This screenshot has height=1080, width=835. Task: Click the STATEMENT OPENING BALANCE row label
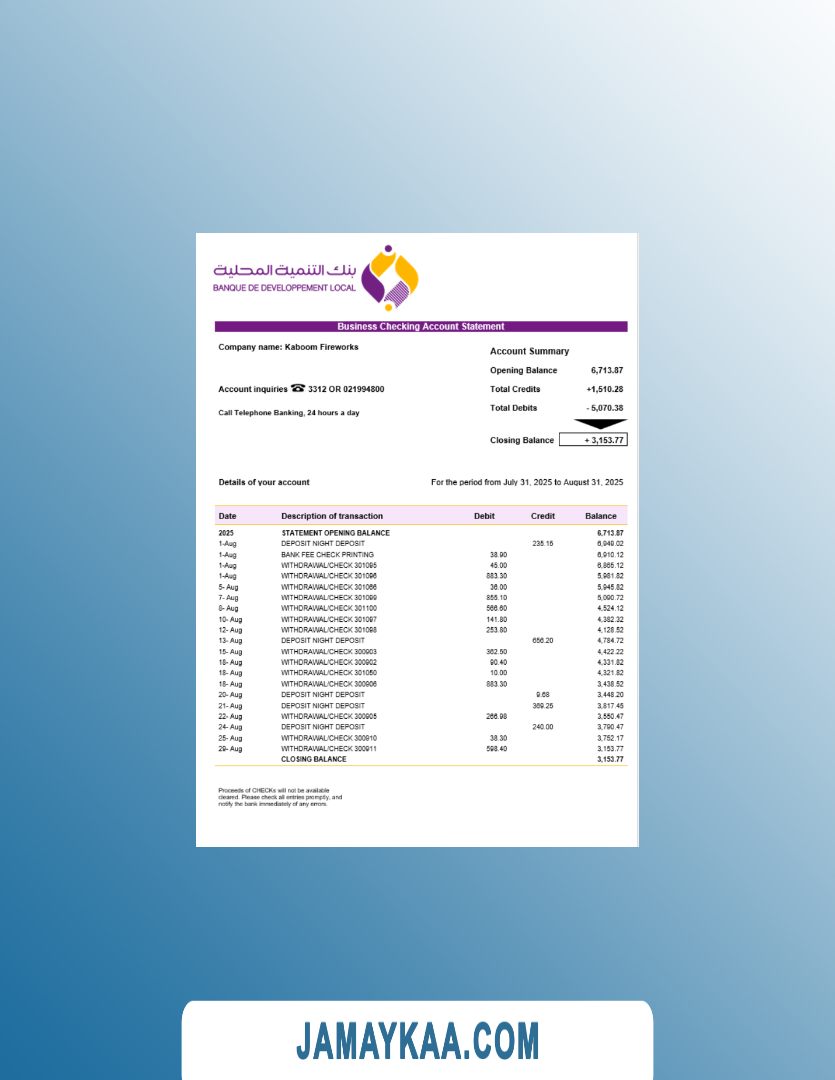[x=335, y=533]
